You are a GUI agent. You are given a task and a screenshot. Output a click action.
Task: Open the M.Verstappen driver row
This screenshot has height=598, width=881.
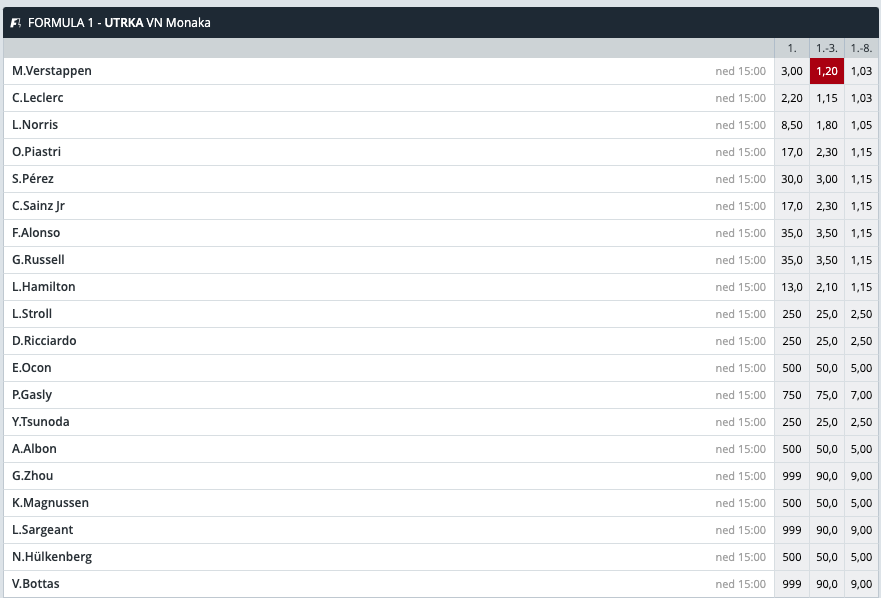[x=52, y=71]
